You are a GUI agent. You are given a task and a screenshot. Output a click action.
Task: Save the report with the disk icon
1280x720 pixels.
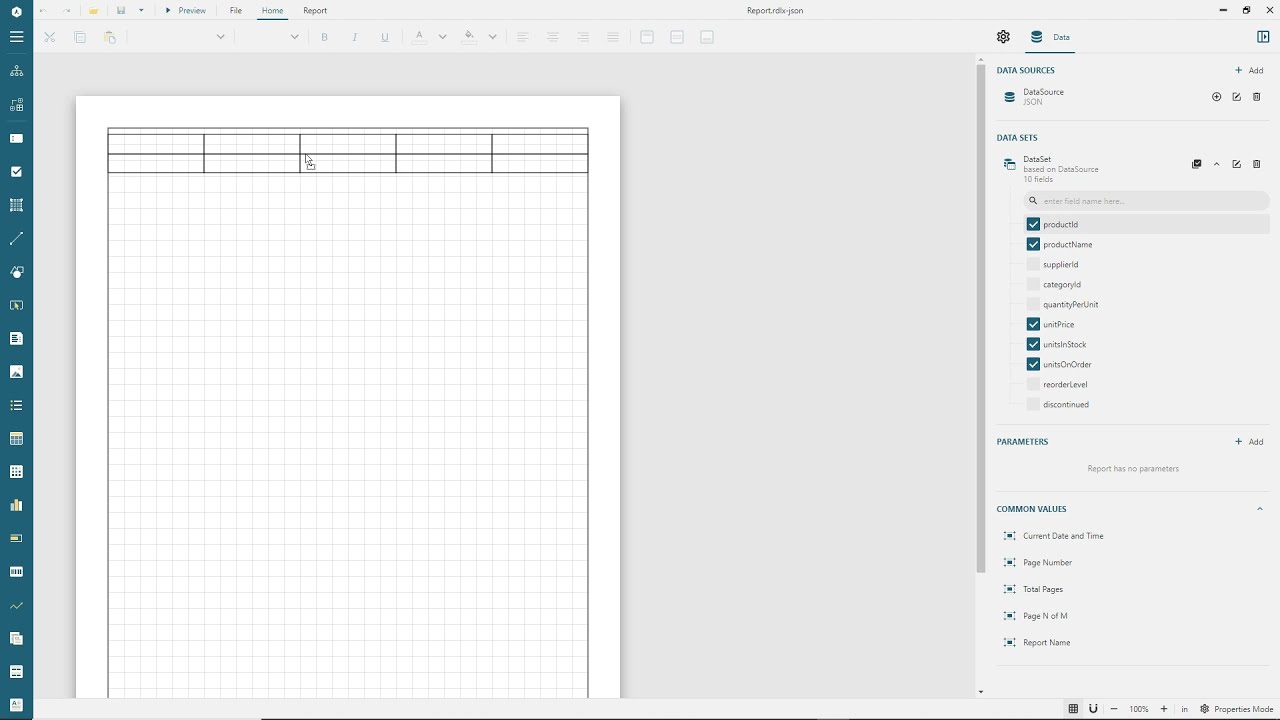(121, 10)
